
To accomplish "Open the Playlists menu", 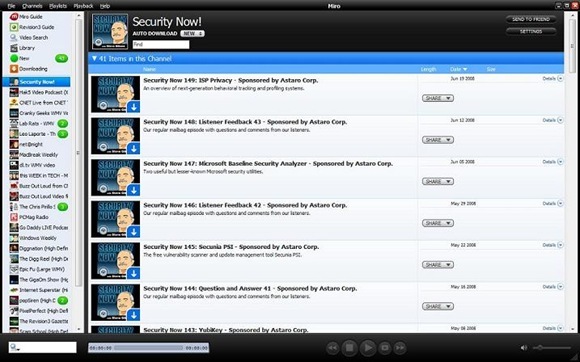I will [58, 6].
